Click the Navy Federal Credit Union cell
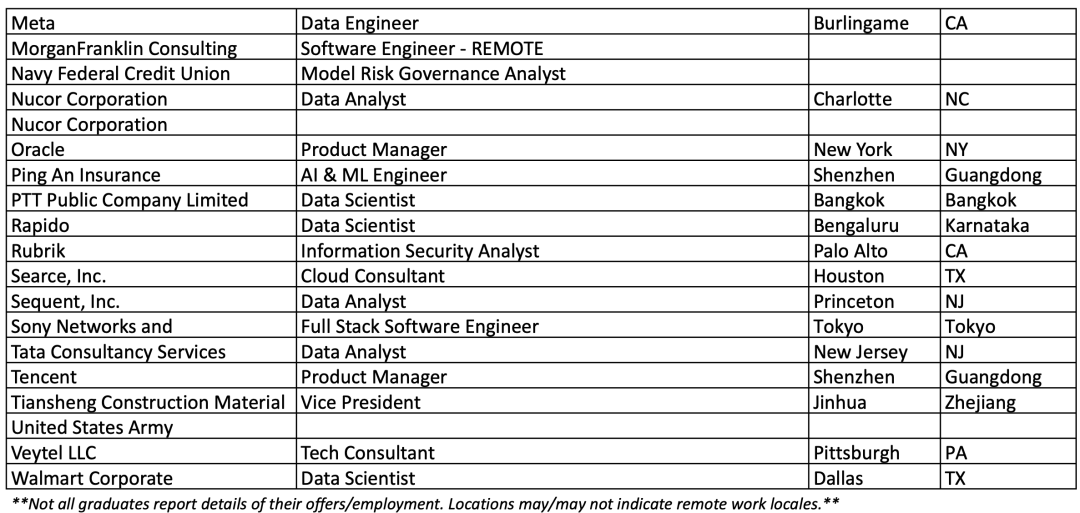 click(152, 73)
